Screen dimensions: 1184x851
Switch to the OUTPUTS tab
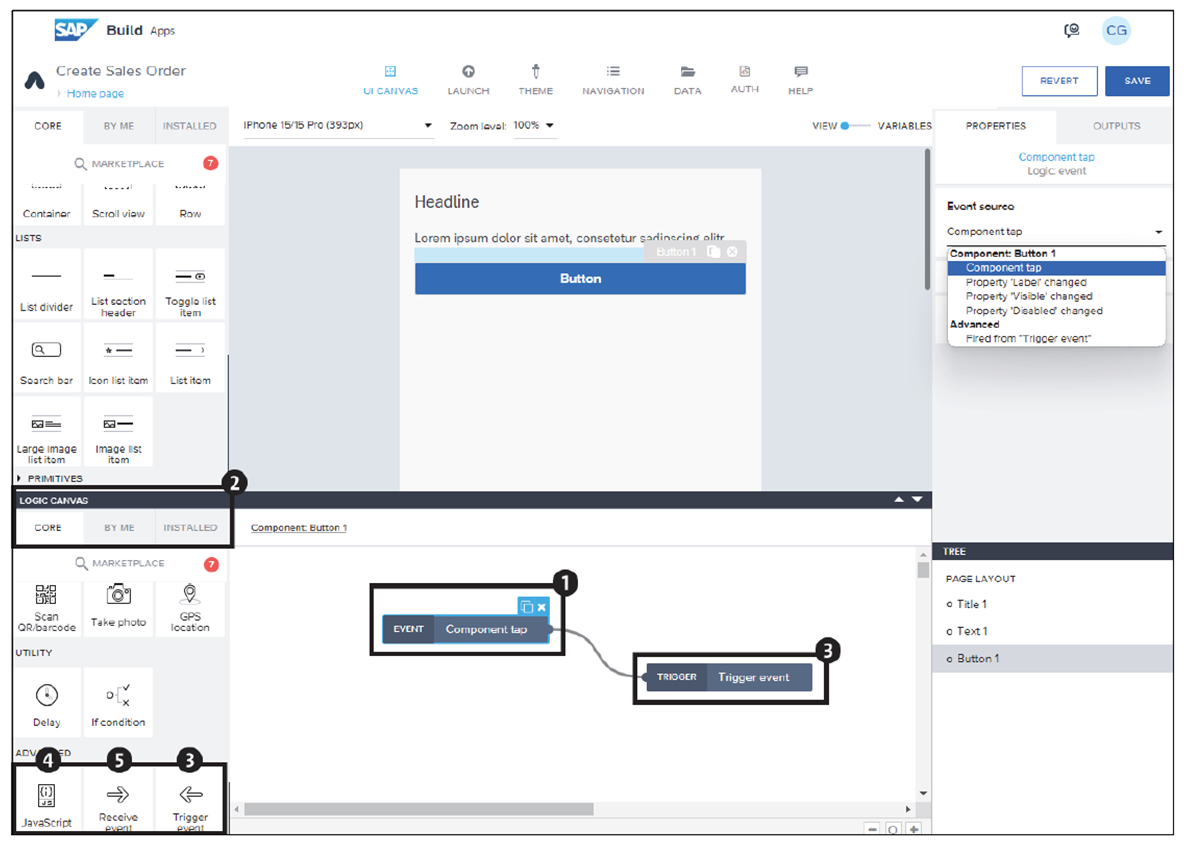coord(1115,125)
